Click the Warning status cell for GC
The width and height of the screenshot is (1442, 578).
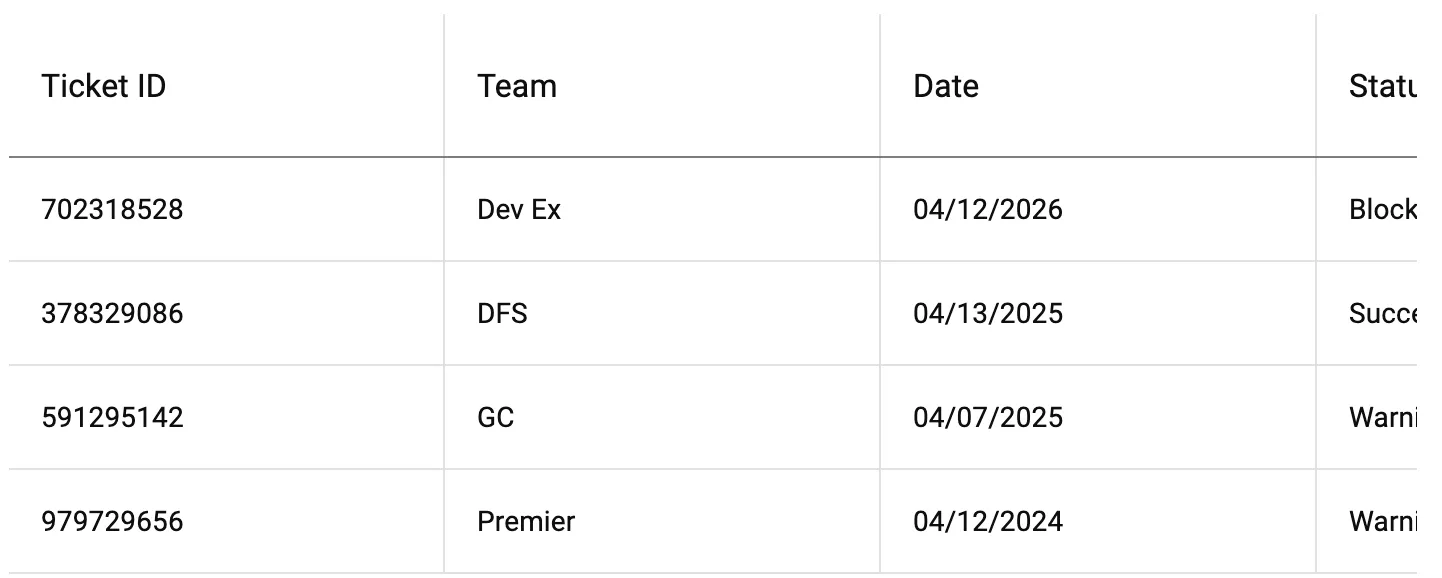tap(1382, 418)
